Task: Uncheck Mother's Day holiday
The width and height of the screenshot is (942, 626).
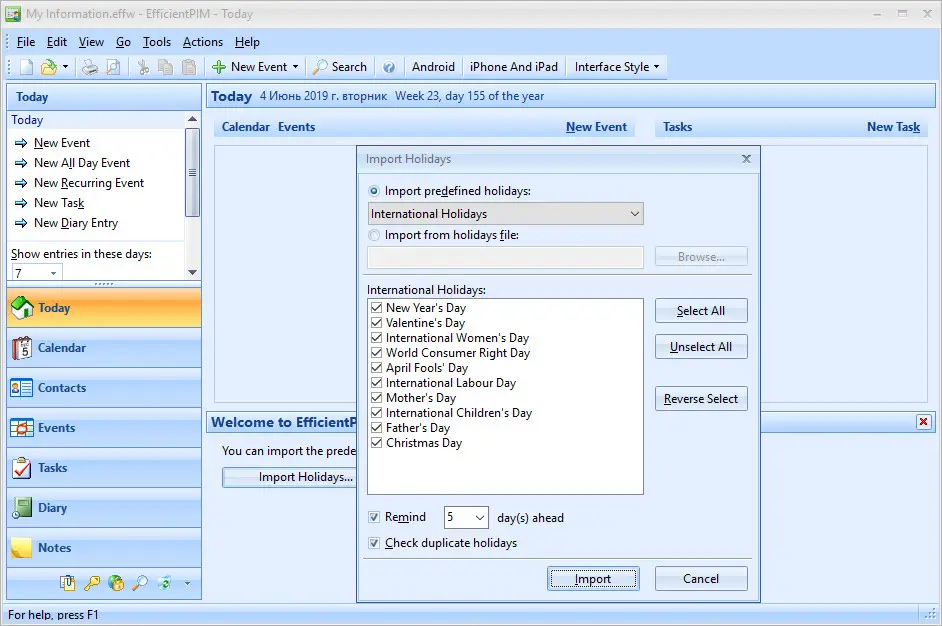Action: click(377, 398)
